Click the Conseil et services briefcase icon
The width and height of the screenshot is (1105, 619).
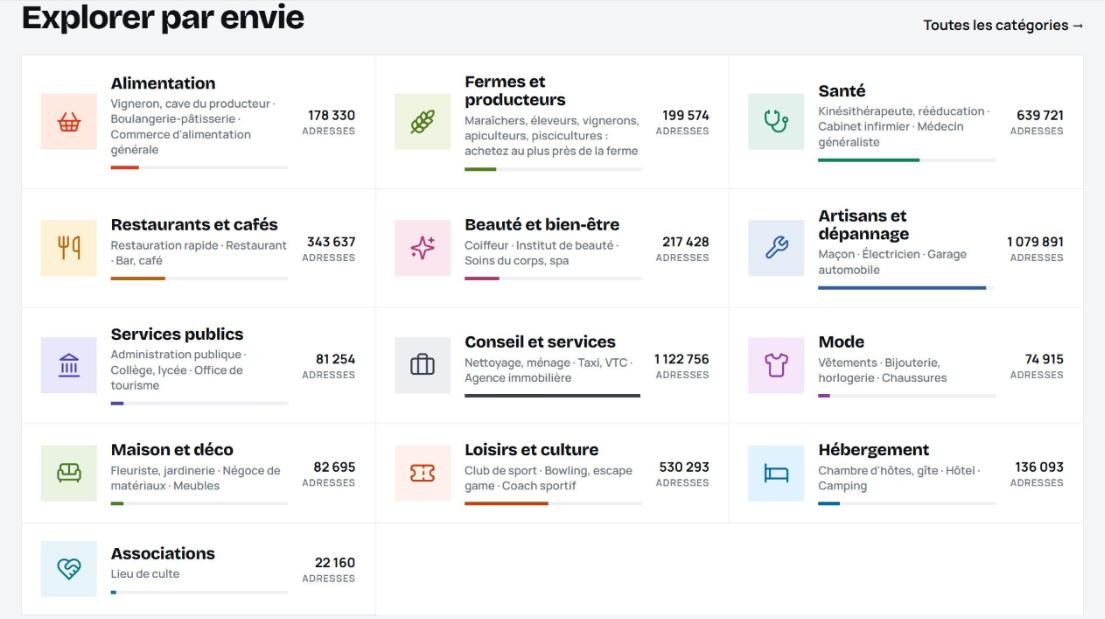[422, 365]
